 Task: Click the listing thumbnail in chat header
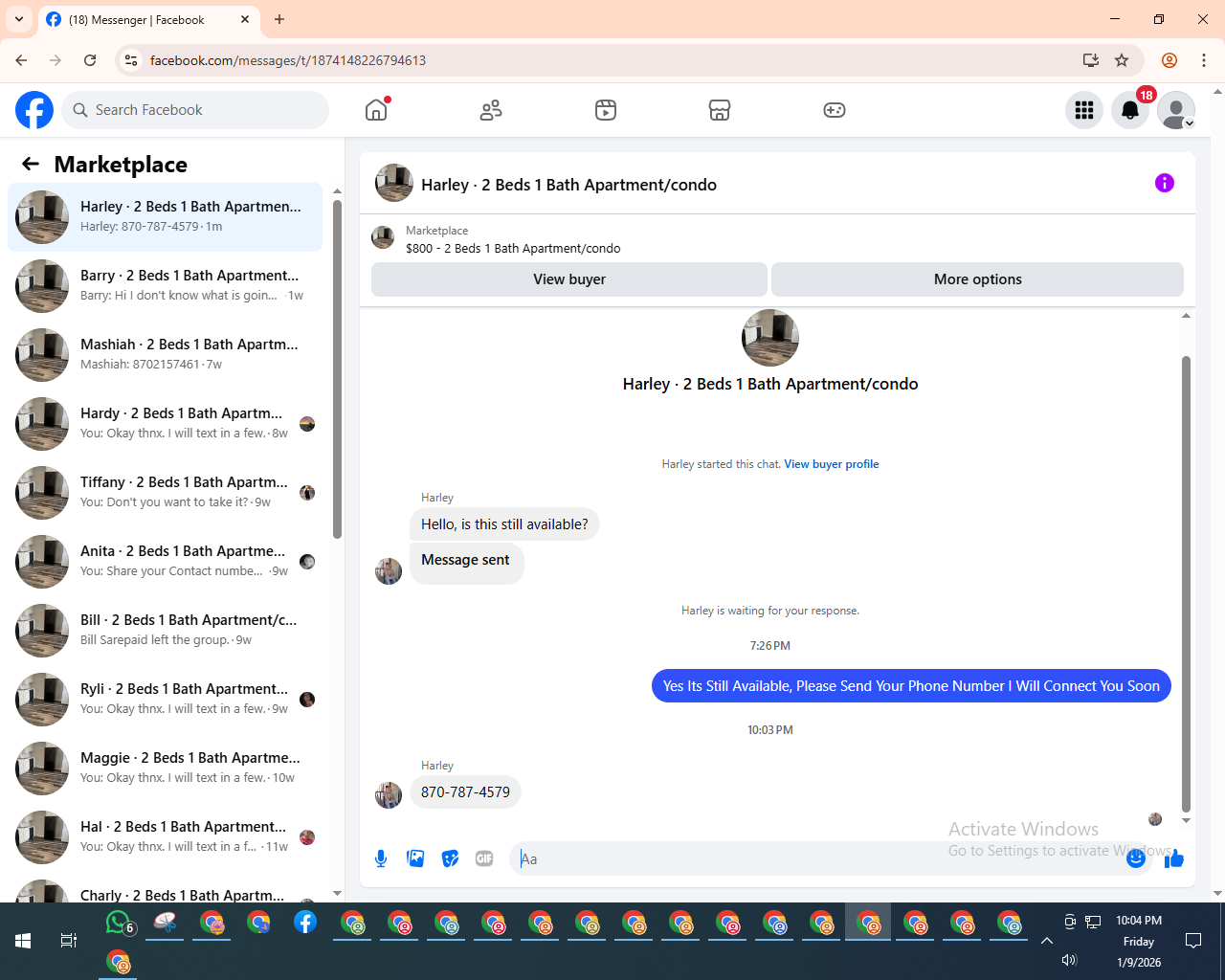coord(394,183)
